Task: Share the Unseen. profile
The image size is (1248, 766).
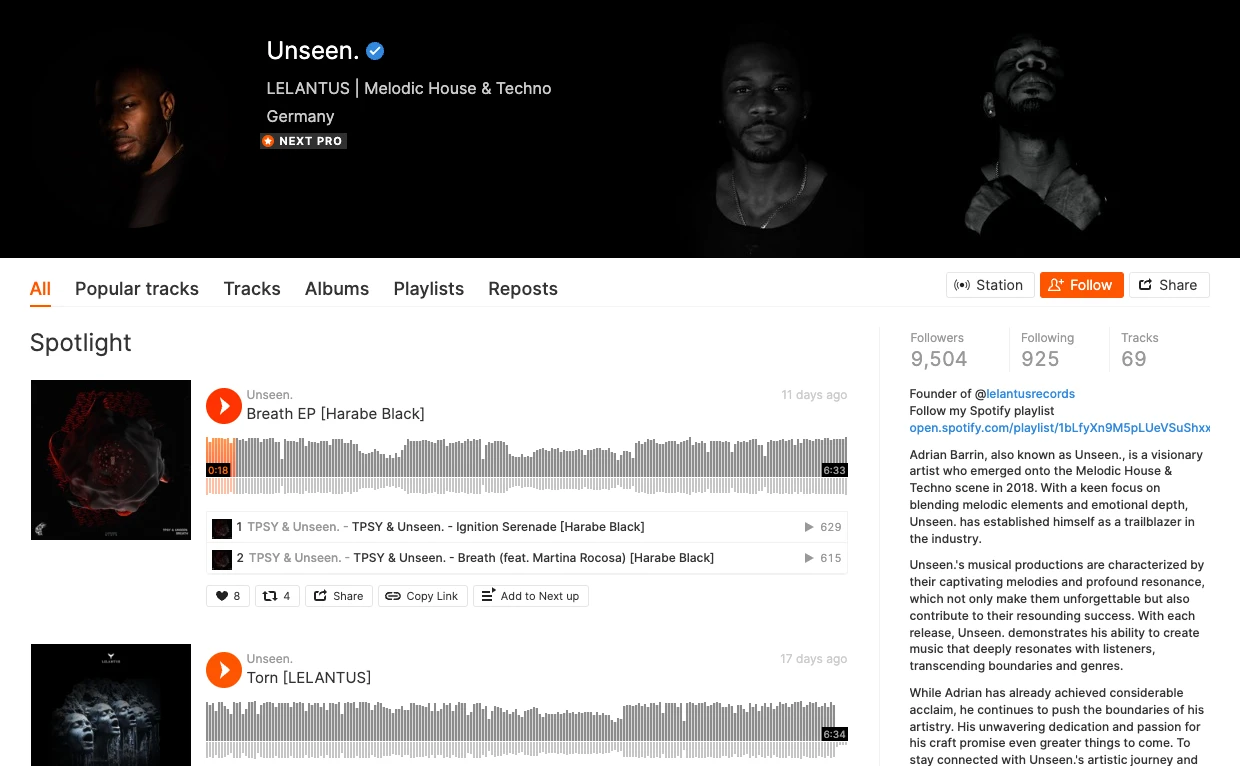Action: click(1169, 285)
